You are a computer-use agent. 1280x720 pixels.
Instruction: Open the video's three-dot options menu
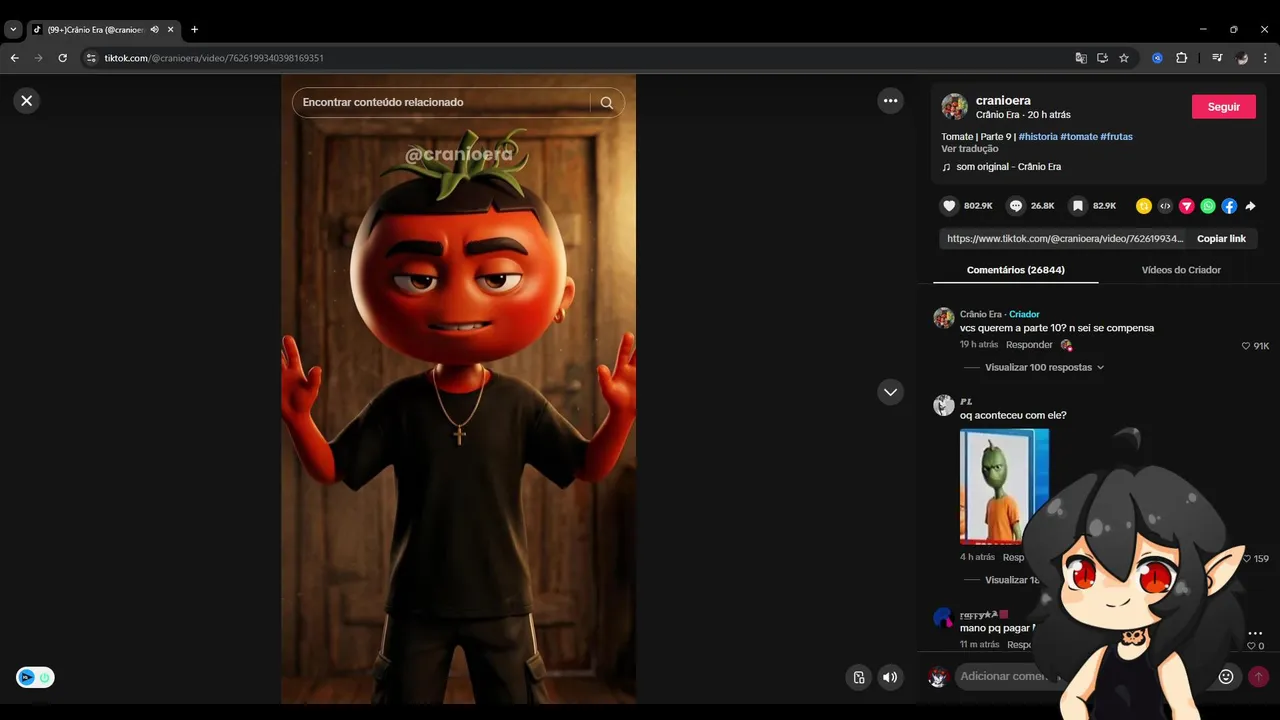(890, 100)
